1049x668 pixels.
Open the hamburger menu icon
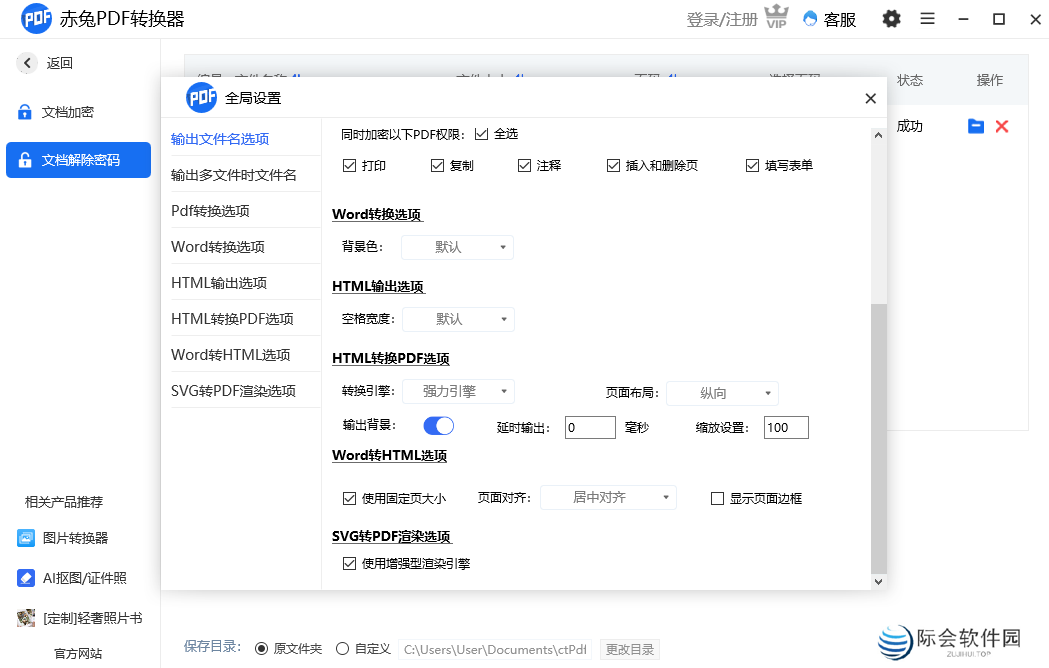click(928, 19)
